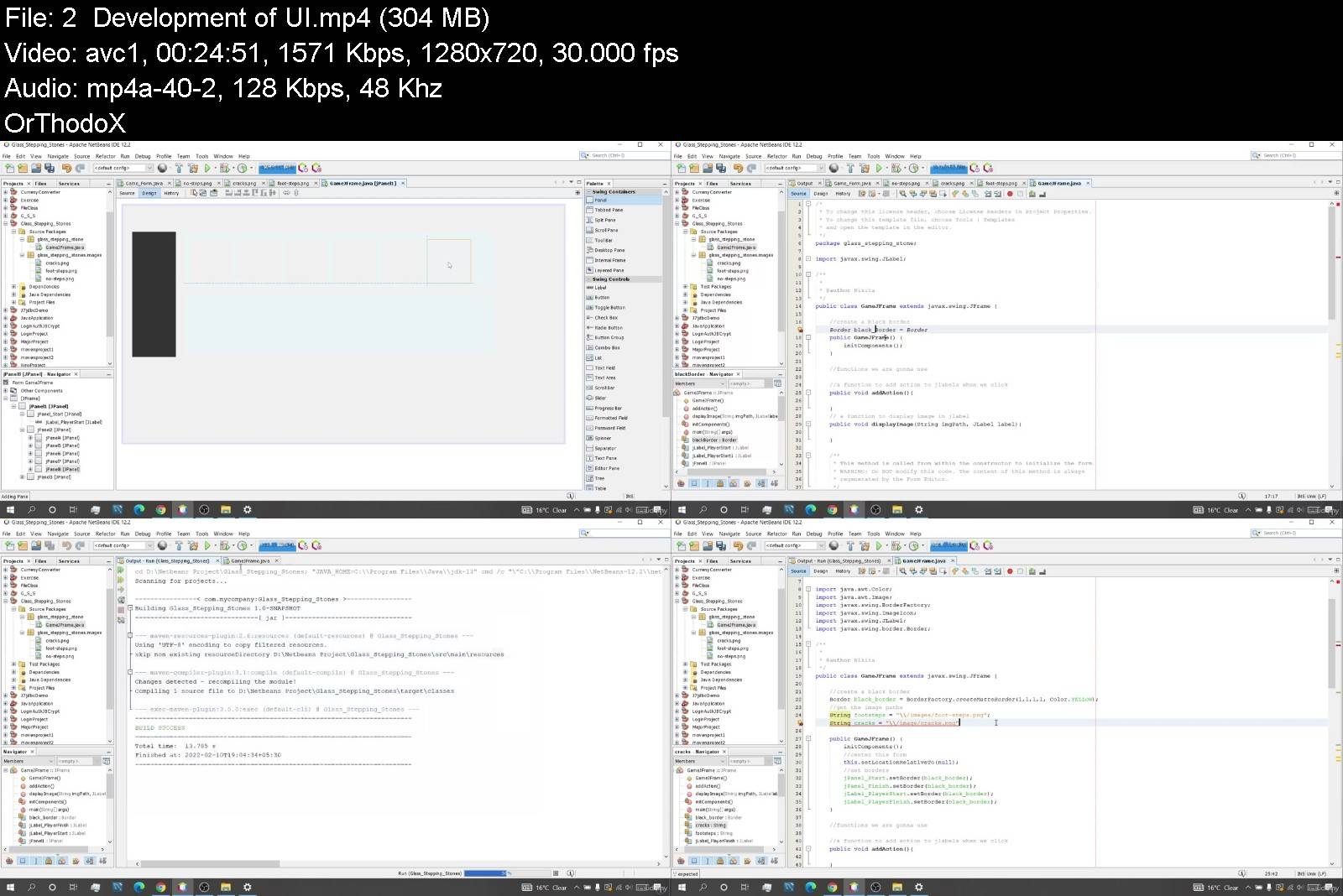Viewport: 1343px width, 896px height.
Task: Select Toggle Button control in Palette
Action: click(x=625, y=308)
